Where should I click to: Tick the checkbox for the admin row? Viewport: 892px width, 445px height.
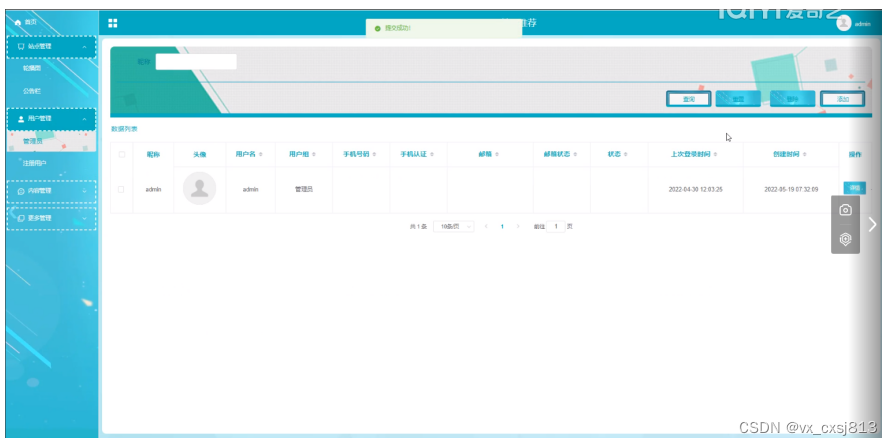click(x=121, y=189)
